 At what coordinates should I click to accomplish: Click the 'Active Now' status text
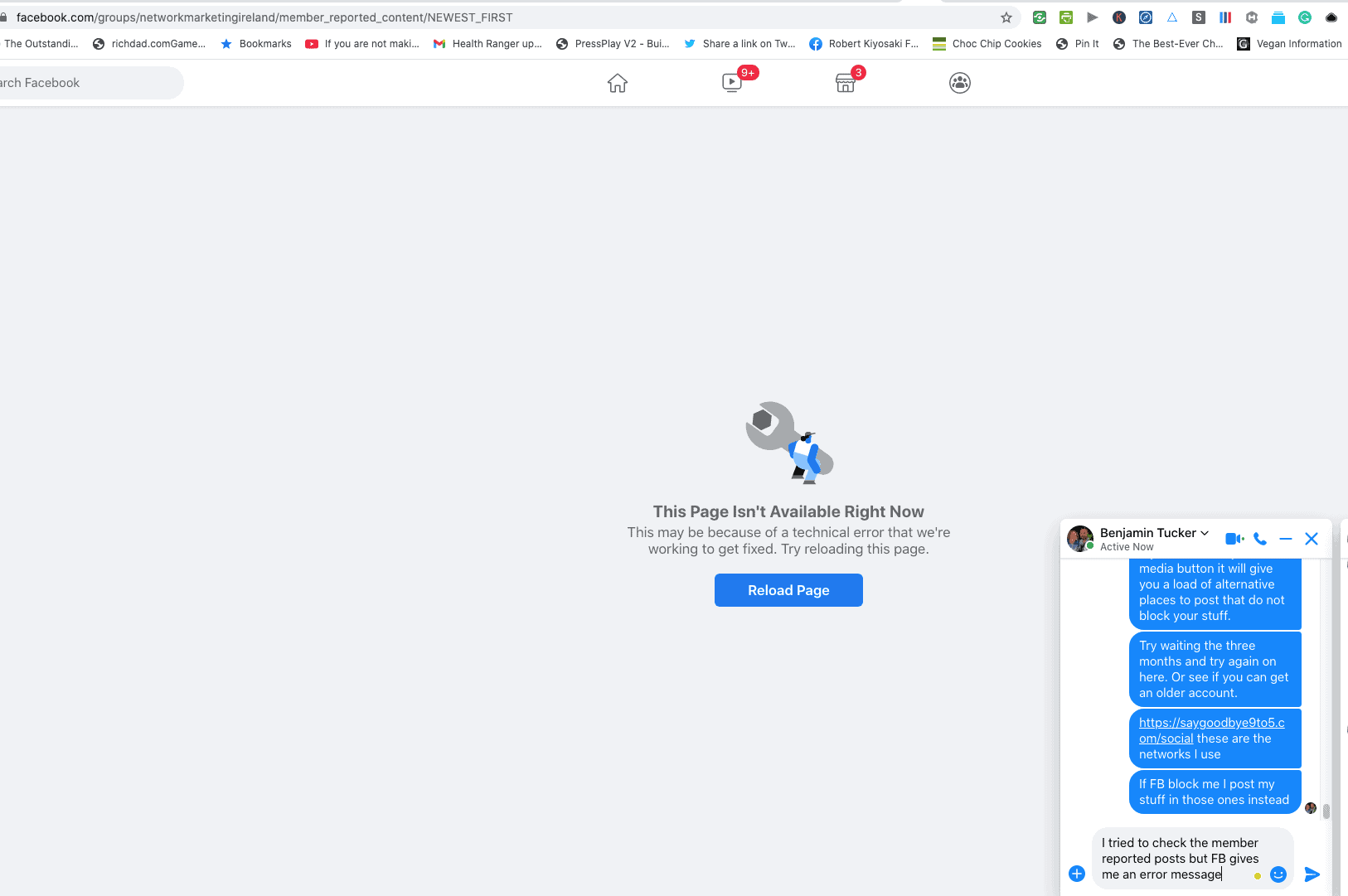pos(1127,547)
